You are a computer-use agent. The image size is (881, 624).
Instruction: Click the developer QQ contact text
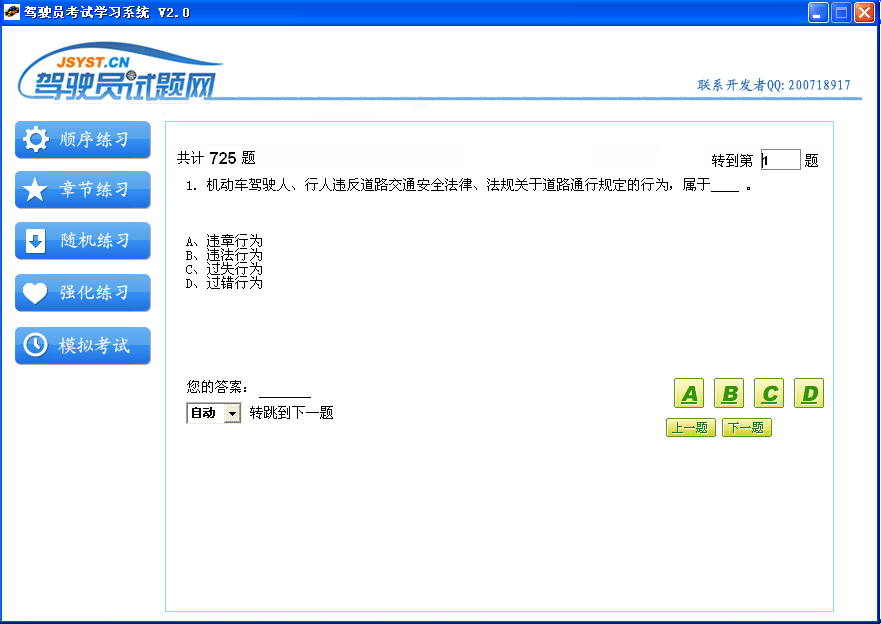click(774, 85)
